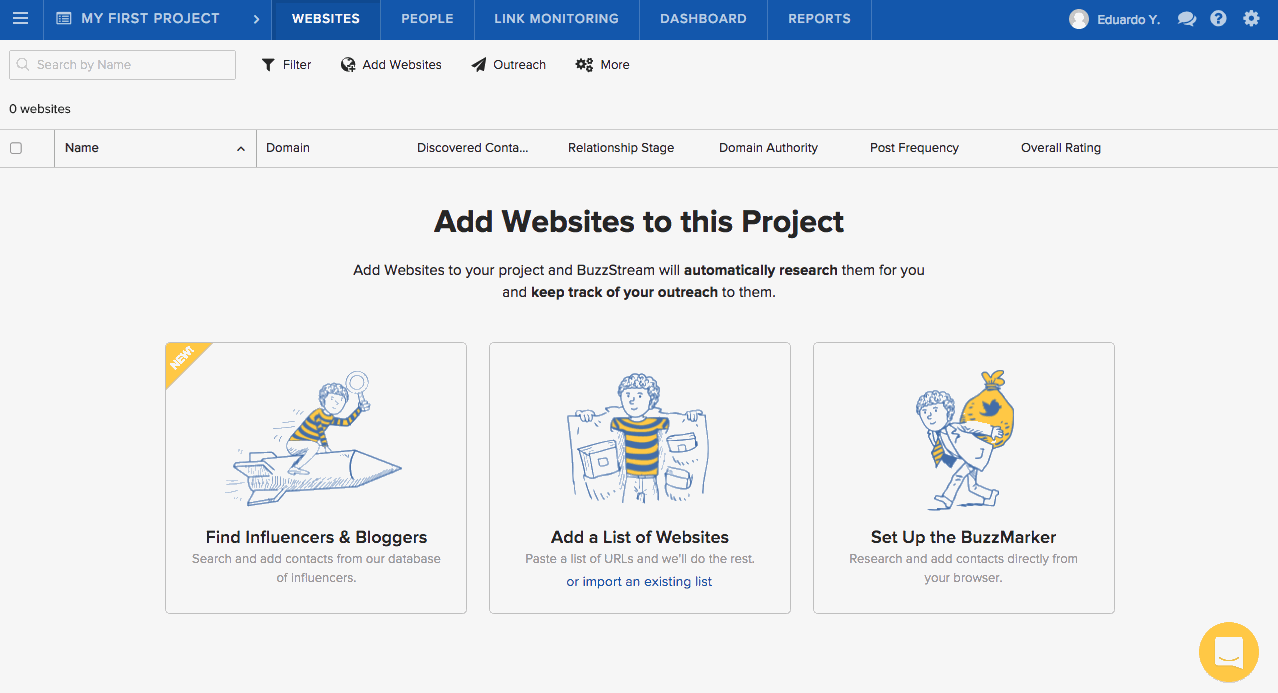The width and height of the screenshot is (1278, 693).
Task: Open My First Project selector
Action: pos(150,19)
